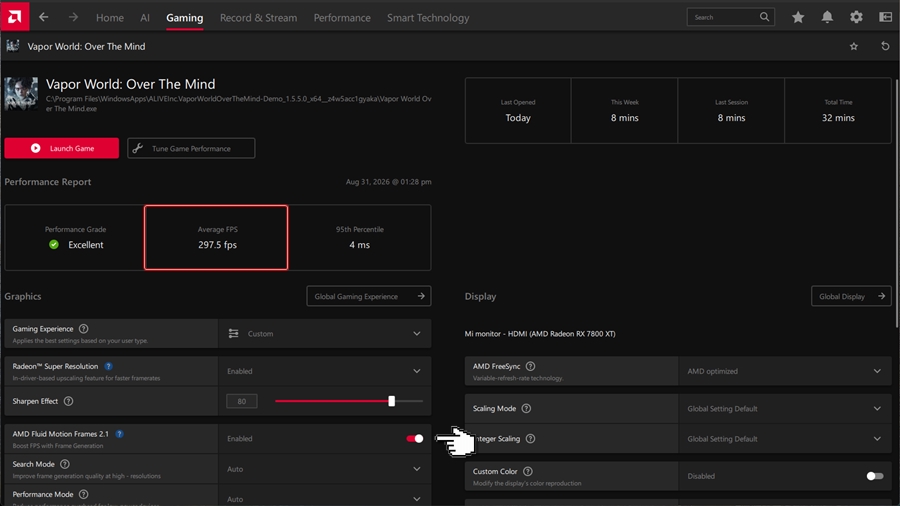The height and width of the screenshot is (506, 900).
Task: Show help for Custom Color
Action: point(528,471)
